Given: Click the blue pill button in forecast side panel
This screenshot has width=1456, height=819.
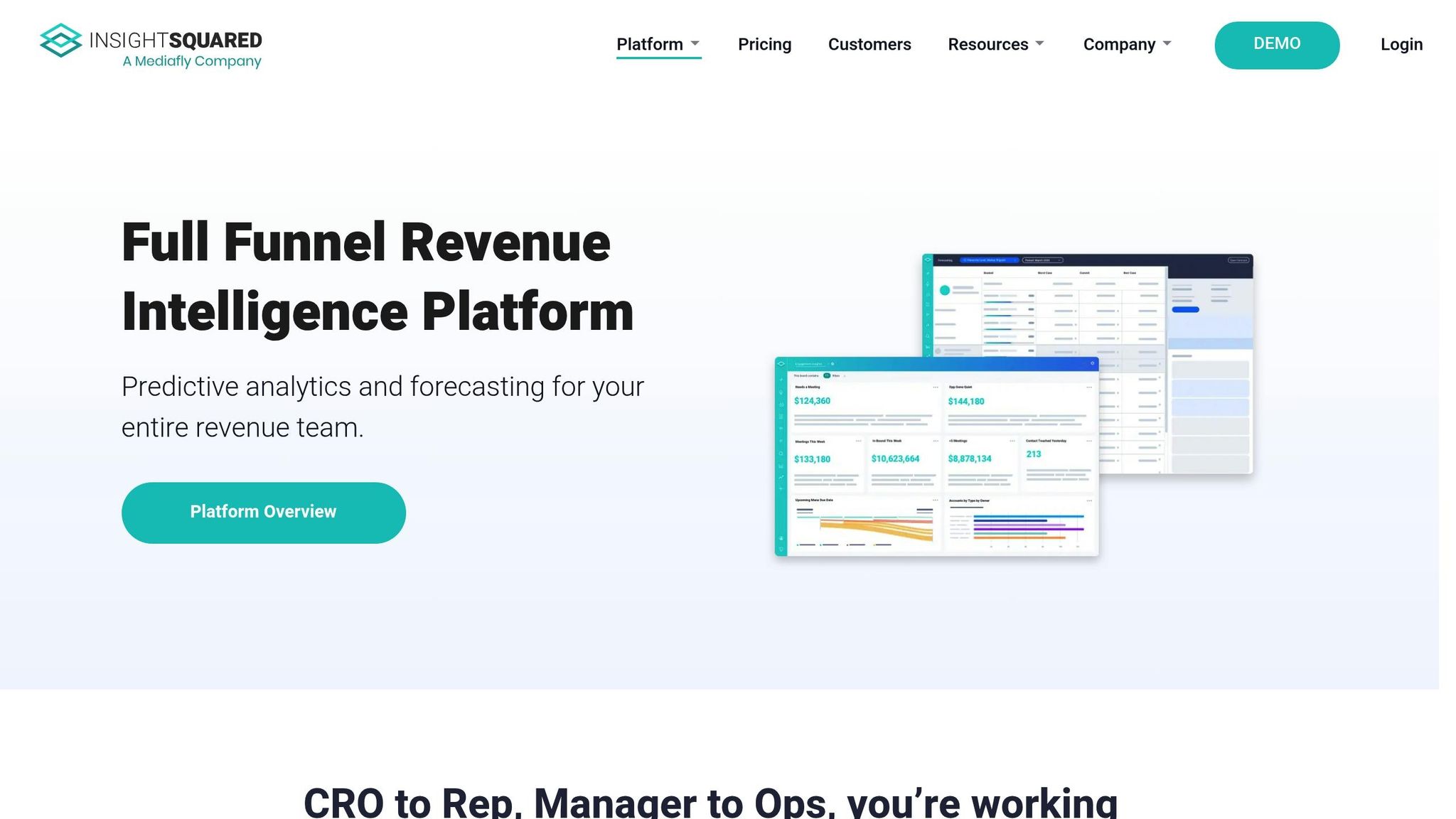Looking at the screenshot, I should [x=1184, y=310].
